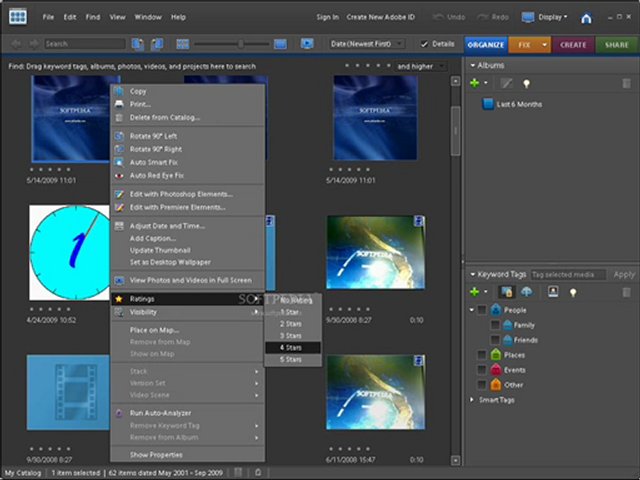
Task: Check the Friends tag checkbox
Action: [495, 340]
